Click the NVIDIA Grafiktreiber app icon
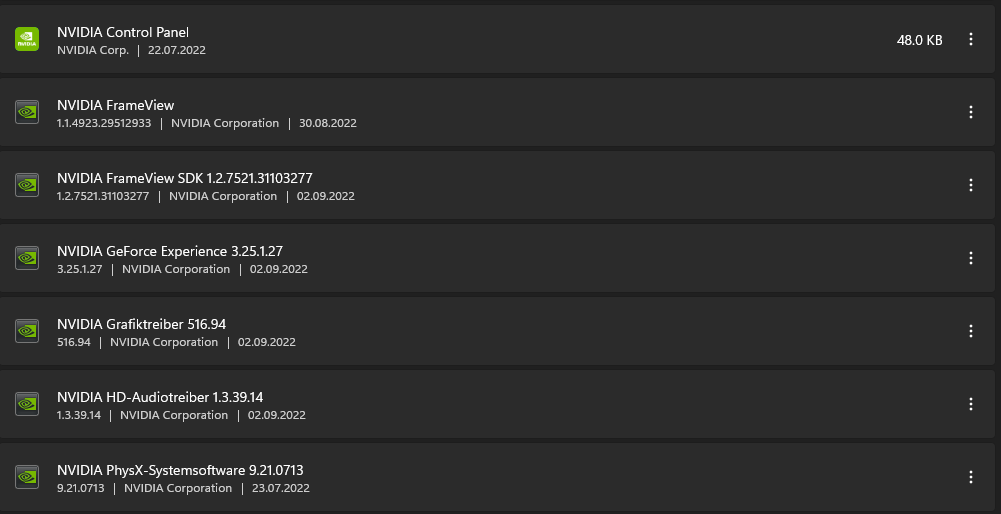The width and height of the screenshot is (1001, 514). 27,331
